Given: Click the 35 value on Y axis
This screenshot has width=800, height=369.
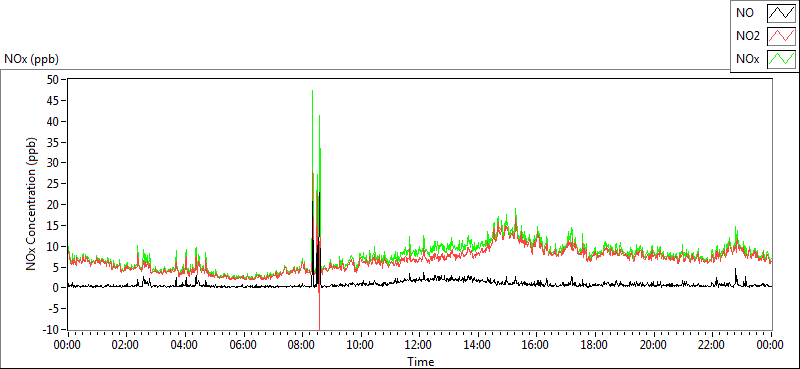Looking at the screenshot, I should coord(52,142).
